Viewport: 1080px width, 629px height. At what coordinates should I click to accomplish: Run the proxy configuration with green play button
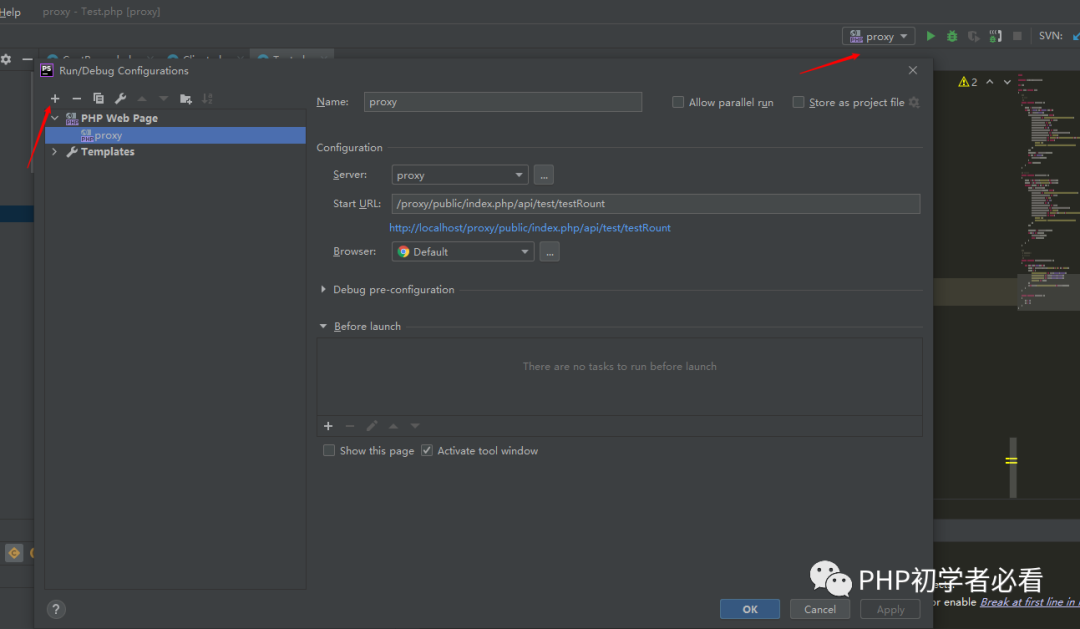[931, 36]
